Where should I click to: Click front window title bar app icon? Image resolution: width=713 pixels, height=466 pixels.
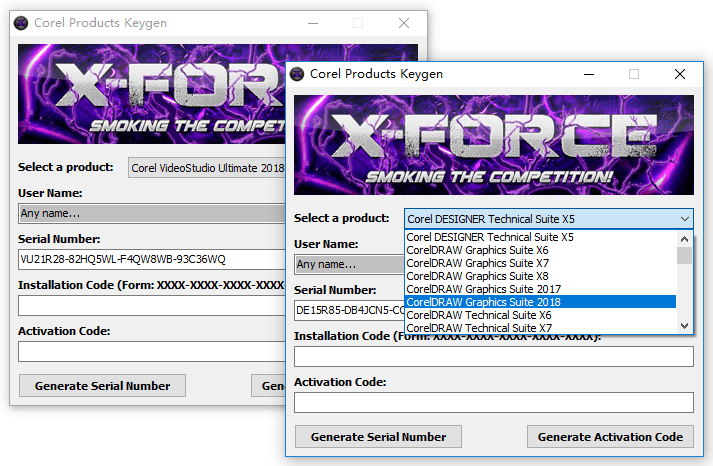(297, 74)
